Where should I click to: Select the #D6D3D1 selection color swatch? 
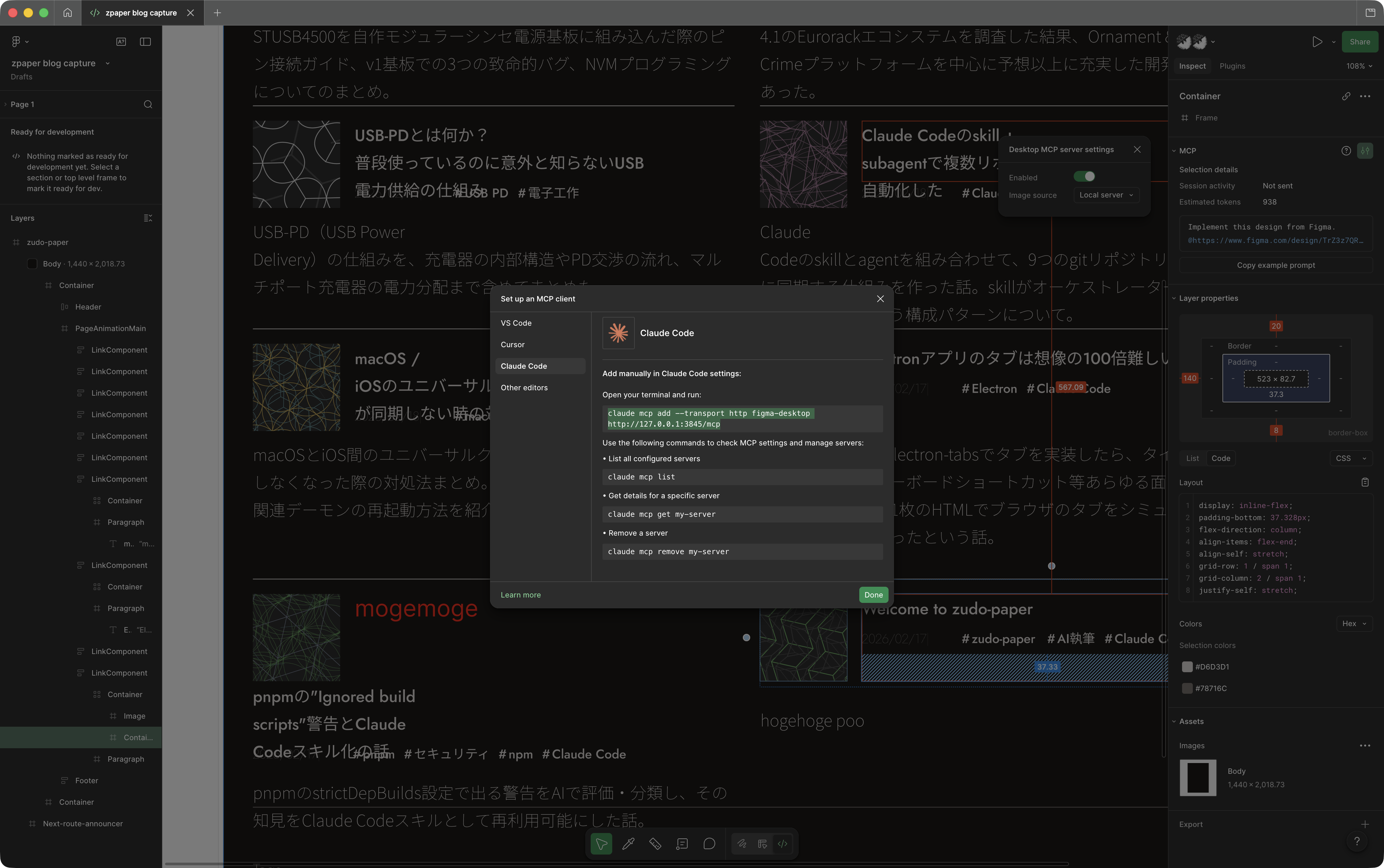click(1187, 666)
